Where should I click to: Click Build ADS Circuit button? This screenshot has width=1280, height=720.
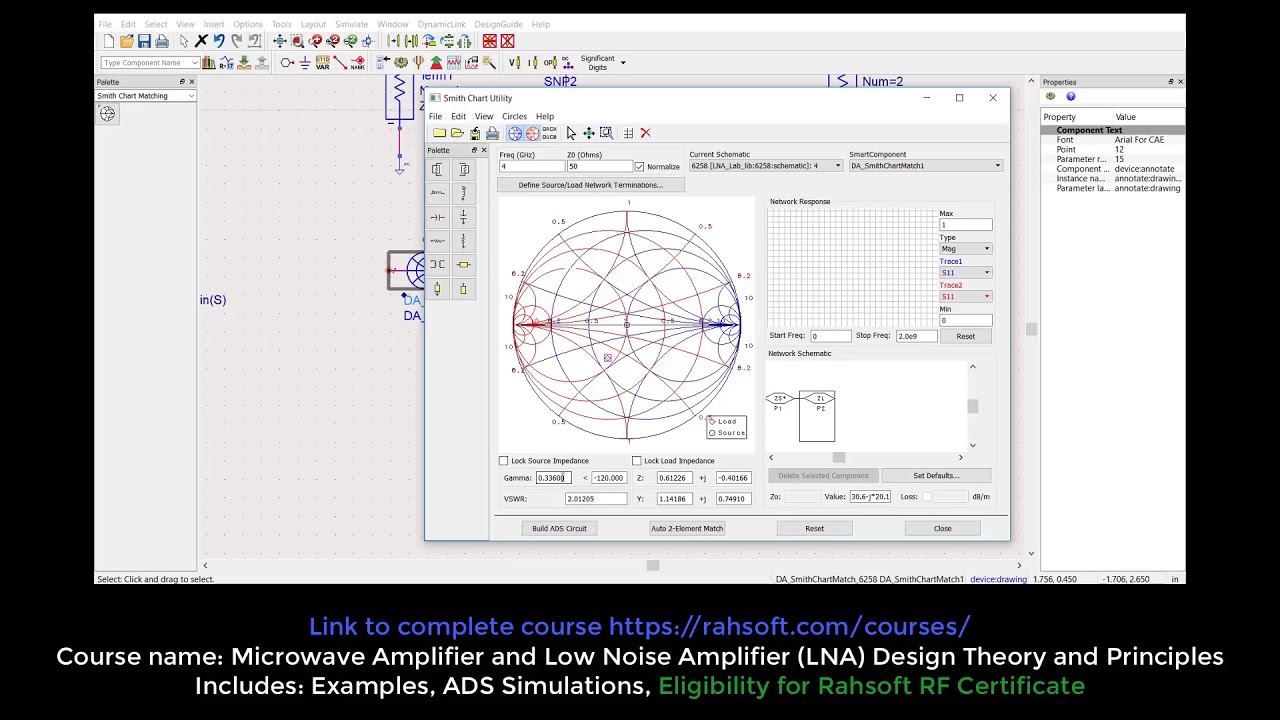pos(559,528)
